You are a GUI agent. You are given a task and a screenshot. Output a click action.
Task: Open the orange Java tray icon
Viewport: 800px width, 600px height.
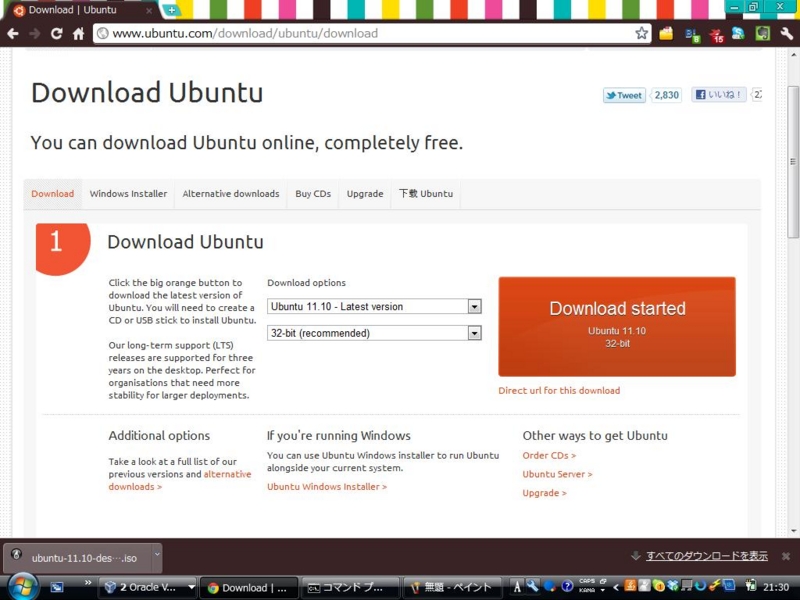click(631, 586)
